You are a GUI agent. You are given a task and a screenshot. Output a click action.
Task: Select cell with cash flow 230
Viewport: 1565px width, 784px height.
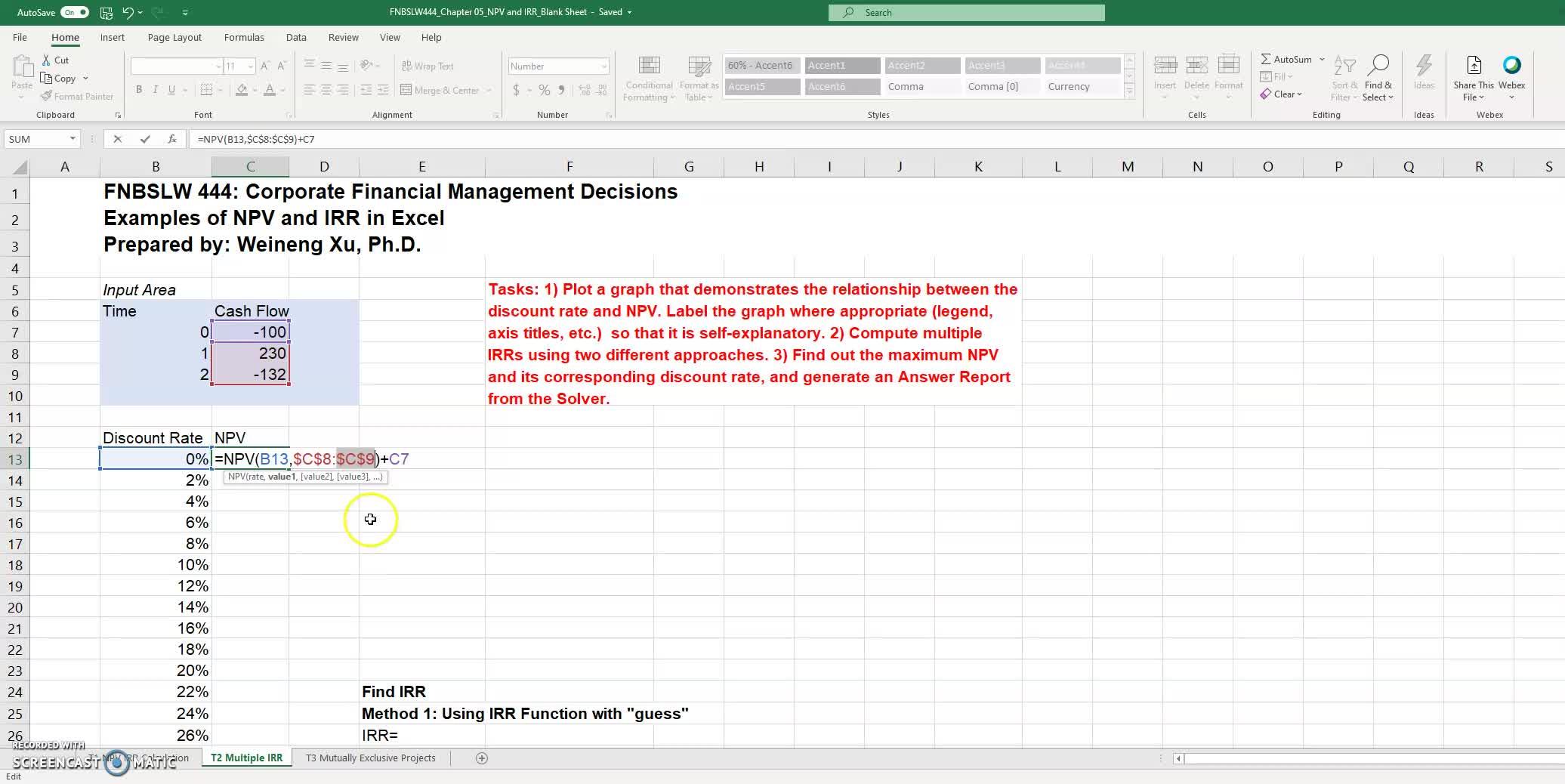point(250,353)
